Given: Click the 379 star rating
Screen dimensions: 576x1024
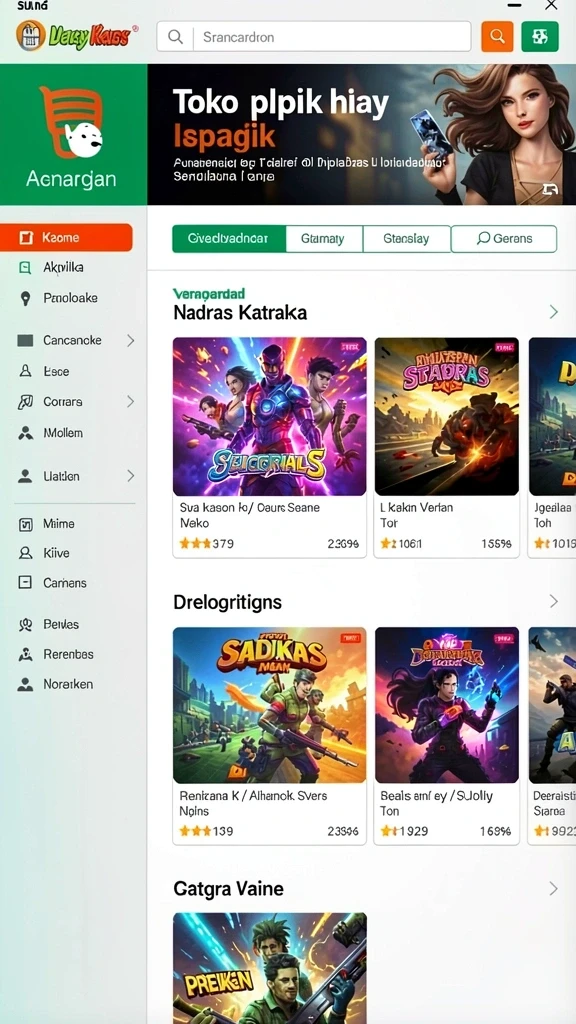Looking at the screenshot, I should [x=206, y=543].
